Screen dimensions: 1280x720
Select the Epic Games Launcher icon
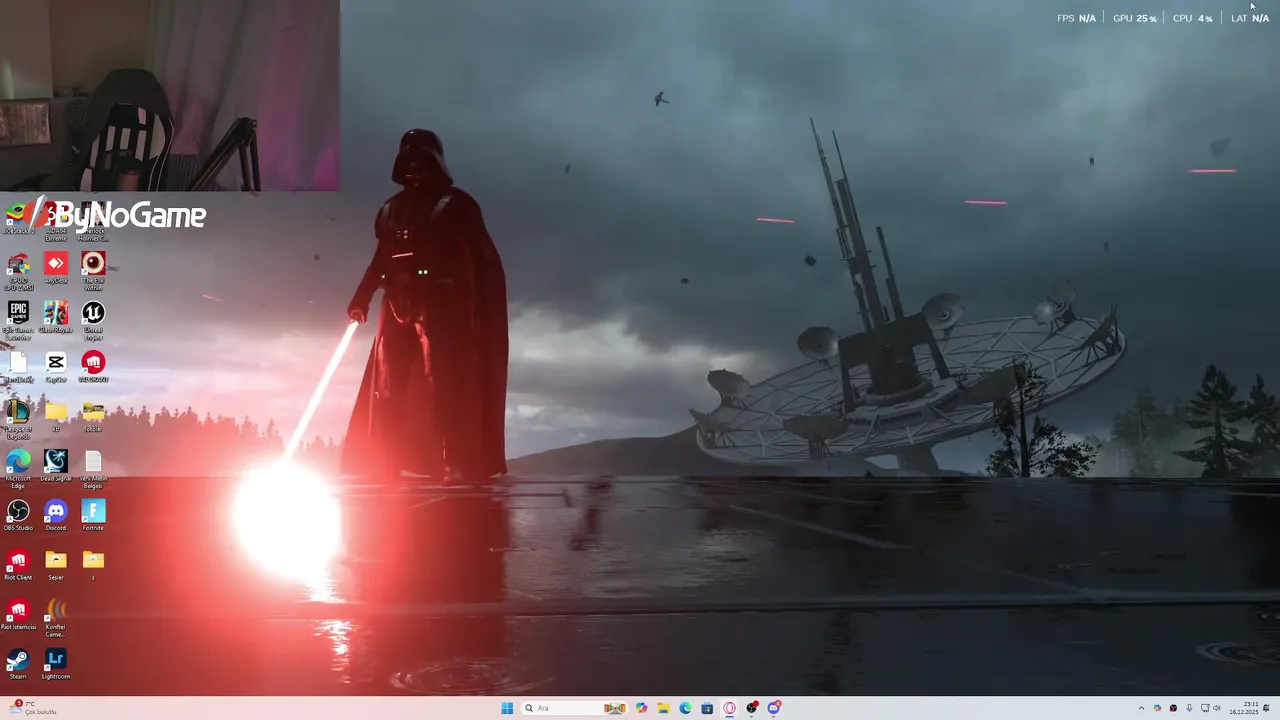tap(18, 320)
